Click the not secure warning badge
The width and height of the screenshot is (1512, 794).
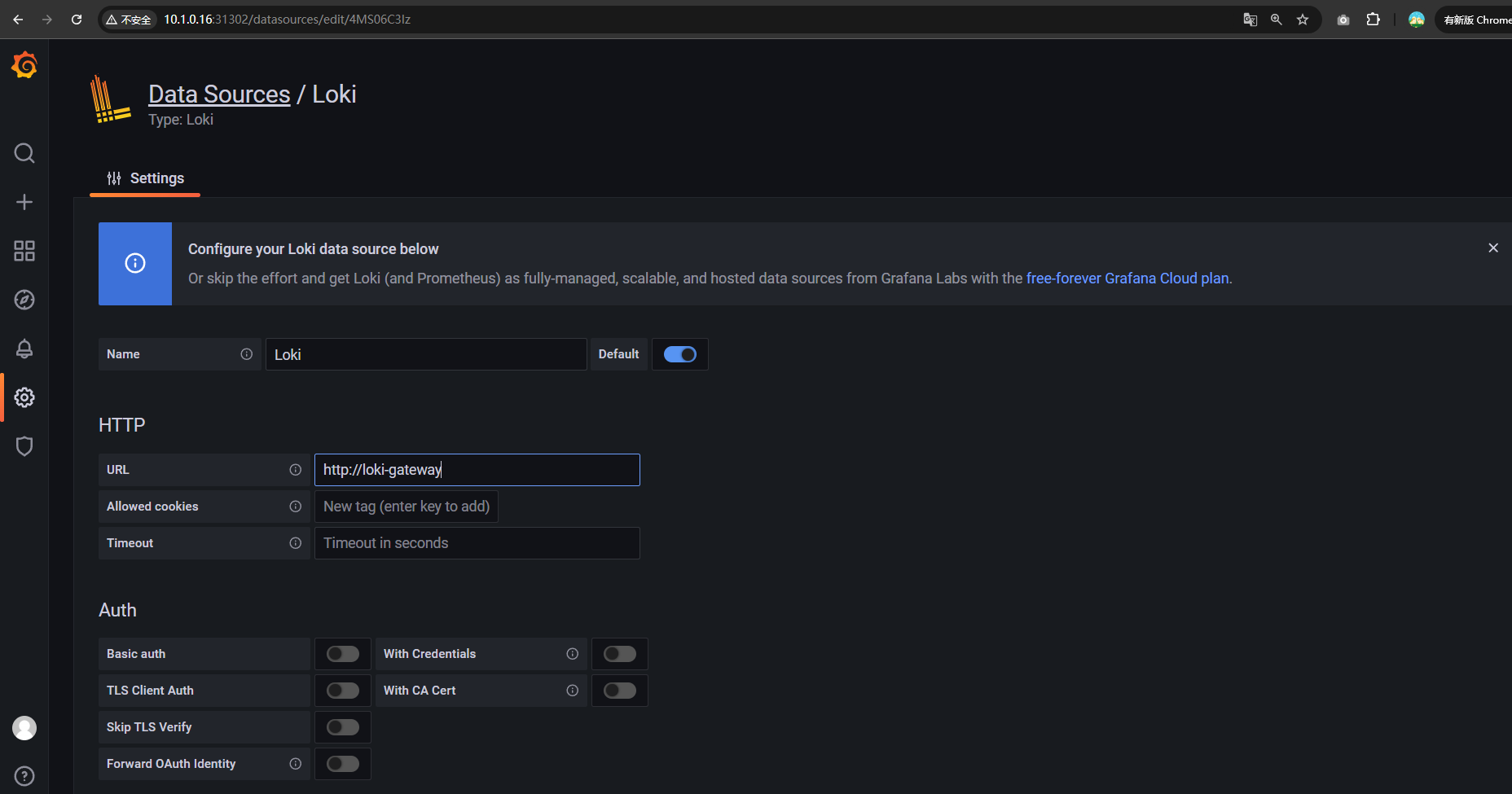[129, 20]
